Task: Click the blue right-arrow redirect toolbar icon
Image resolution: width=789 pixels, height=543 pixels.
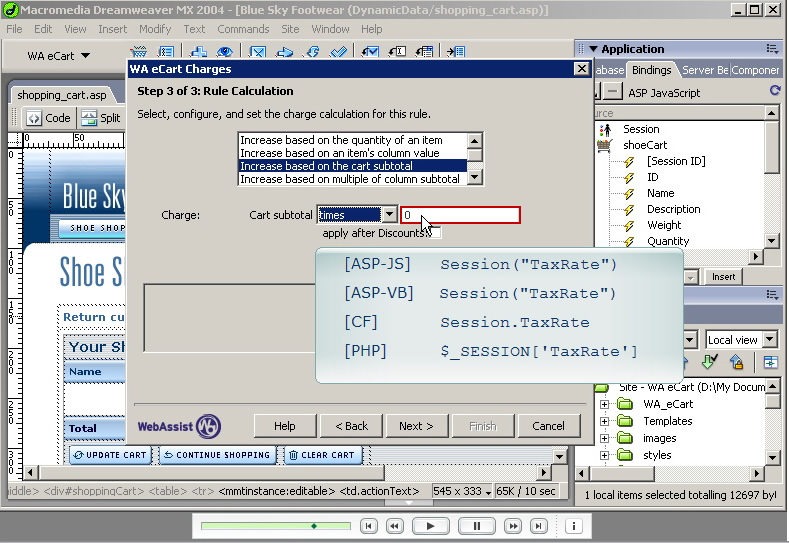Action: click(x=285, y=52)
